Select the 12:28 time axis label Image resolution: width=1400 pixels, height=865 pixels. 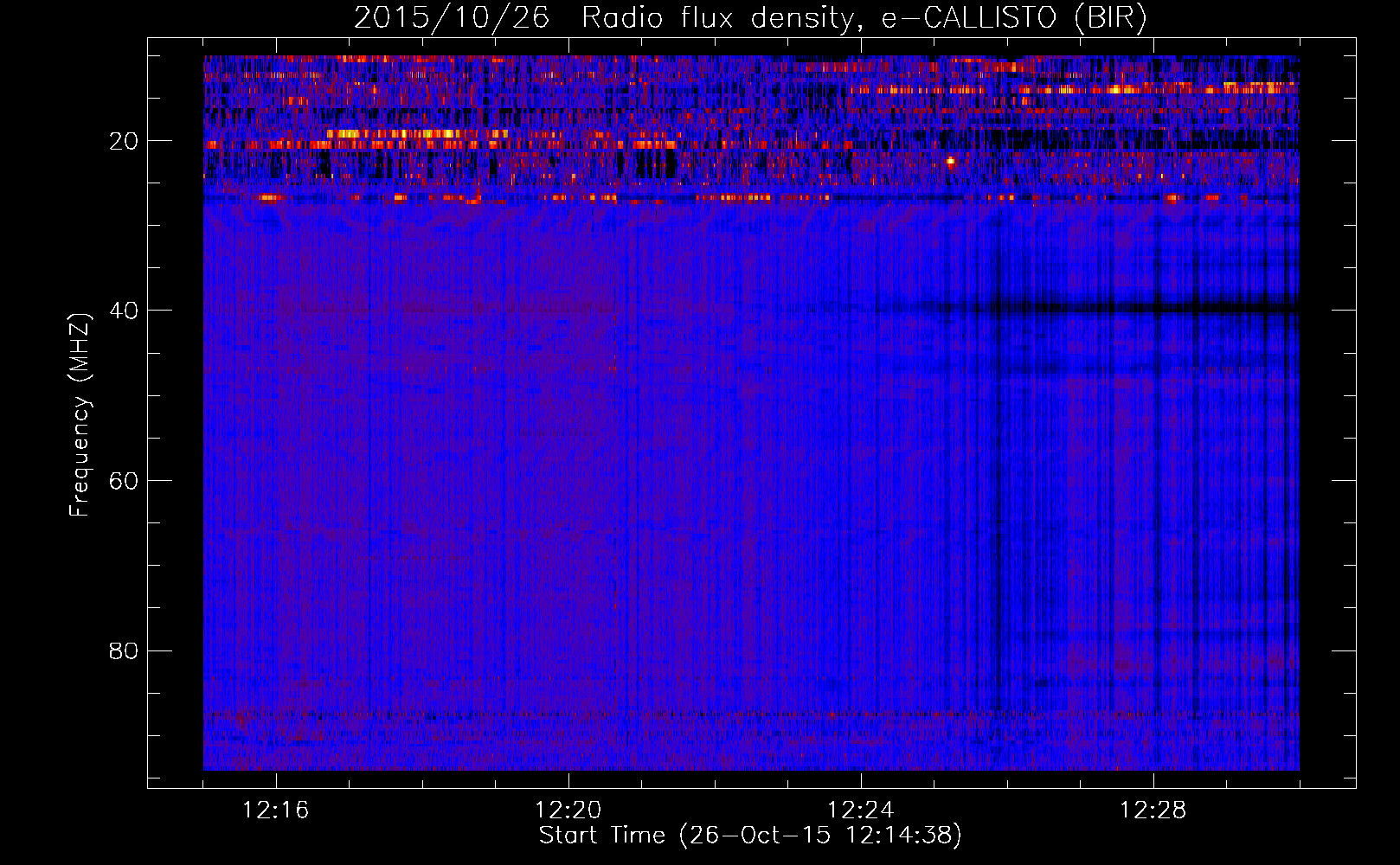tap(1153, 811)
